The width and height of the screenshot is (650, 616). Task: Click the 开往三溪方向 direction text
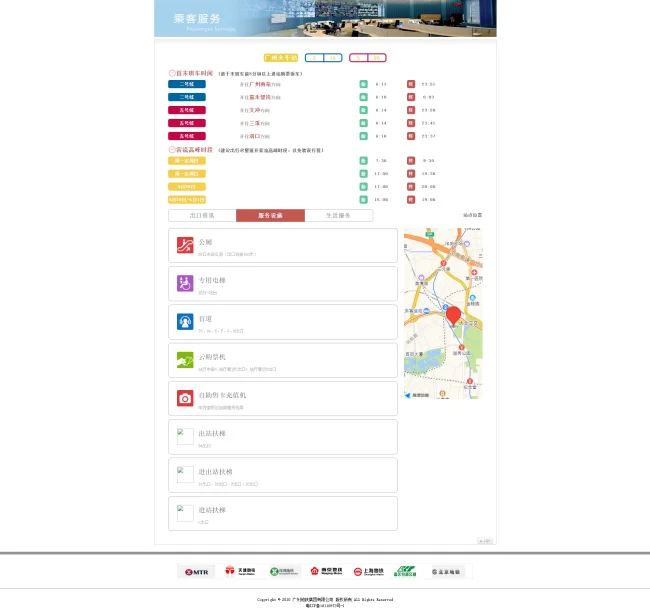(x=255, y=123)
